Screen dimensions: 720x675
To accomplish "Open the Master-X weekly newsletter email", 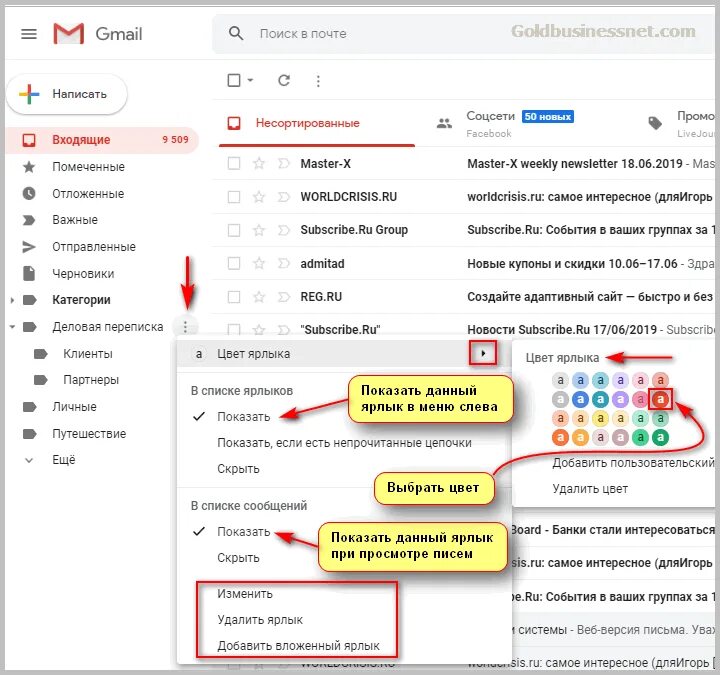I will pos(575,163).
